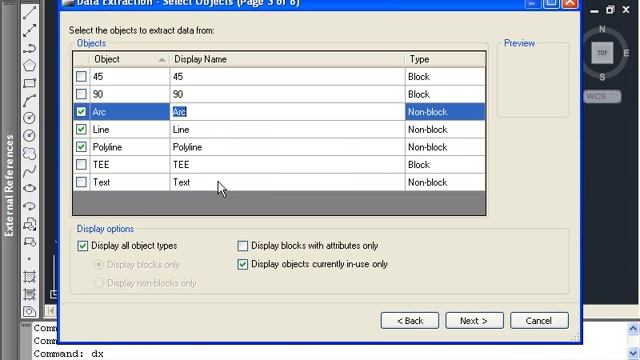Screen dimensions: 640x360
Task: Click the Non-block type cell for Text
Action: click(x=445, y=182)
